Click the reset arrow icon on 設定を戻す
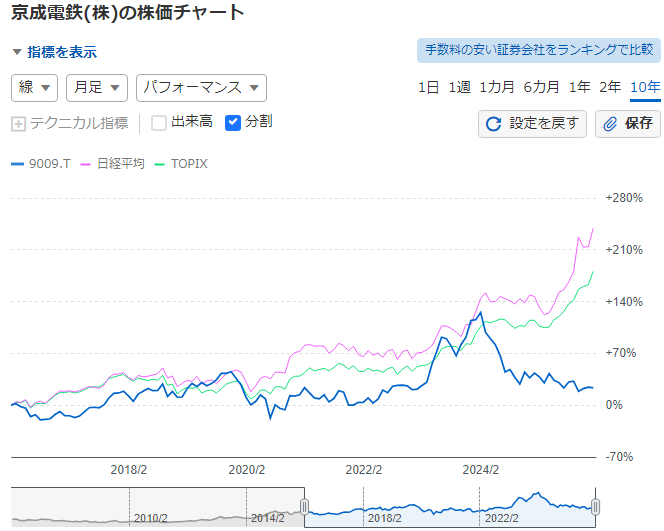Image resolution: width=664 pixels, height=531 pixels. coord(493,123)
